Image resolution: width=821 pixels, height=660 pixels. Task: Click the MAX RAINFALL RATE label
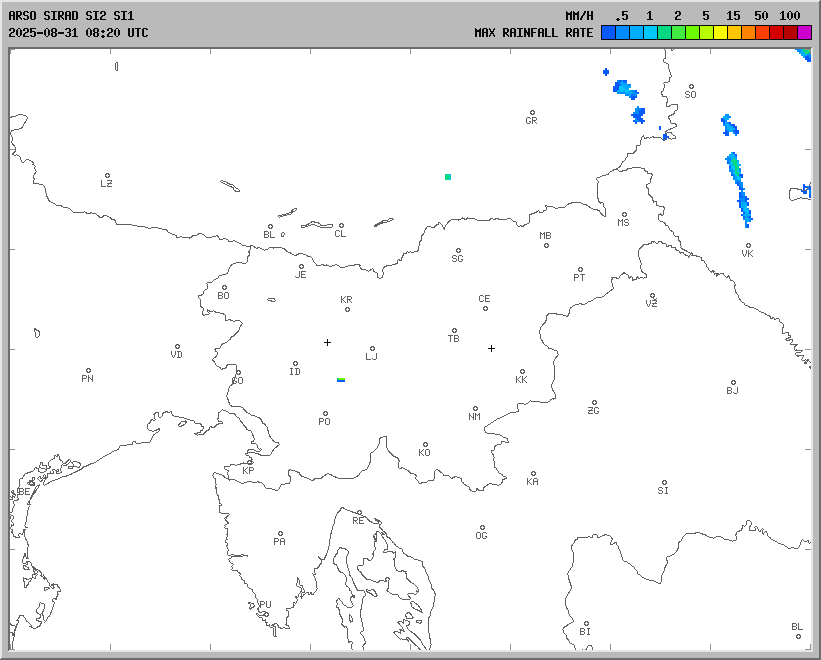533,33
